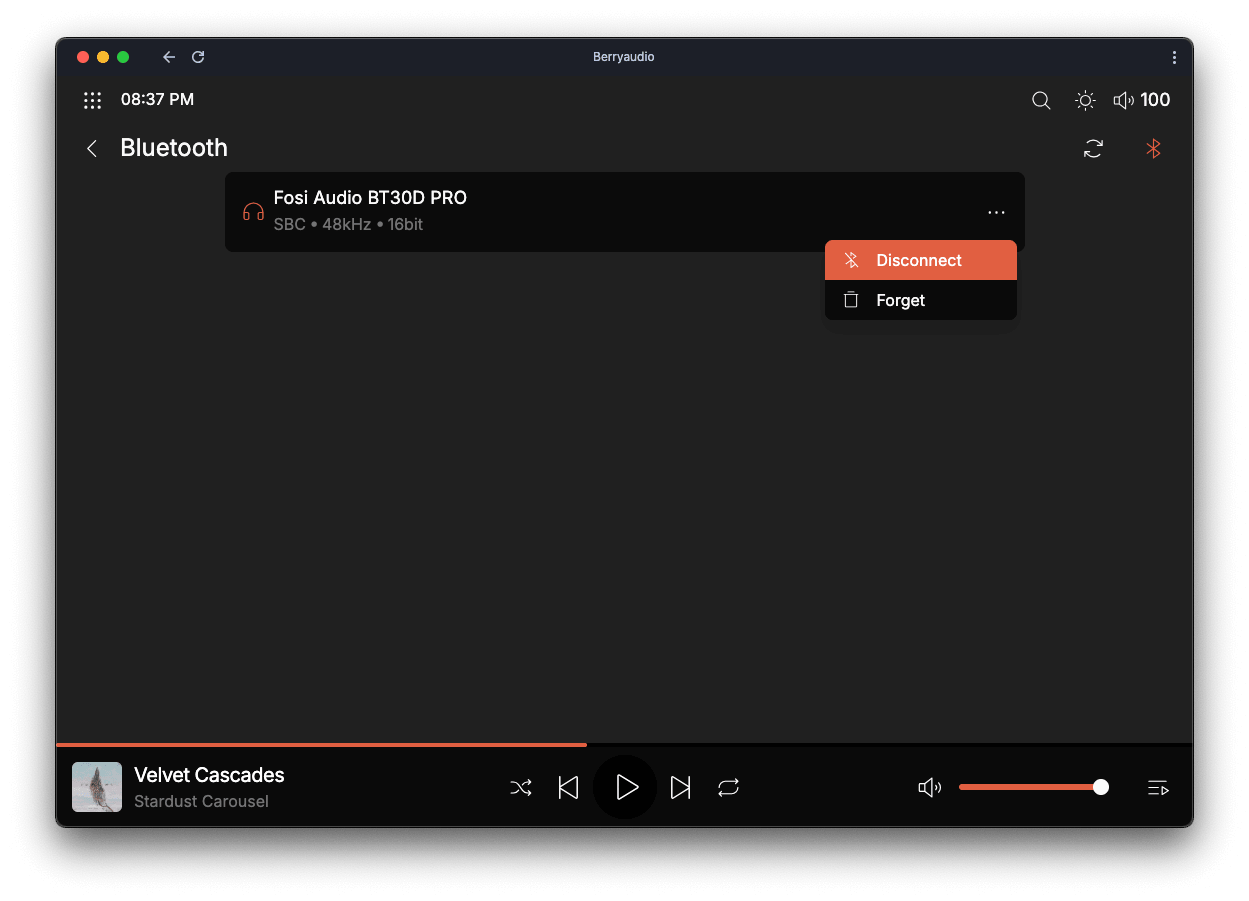Skip to the previous track

568,788
